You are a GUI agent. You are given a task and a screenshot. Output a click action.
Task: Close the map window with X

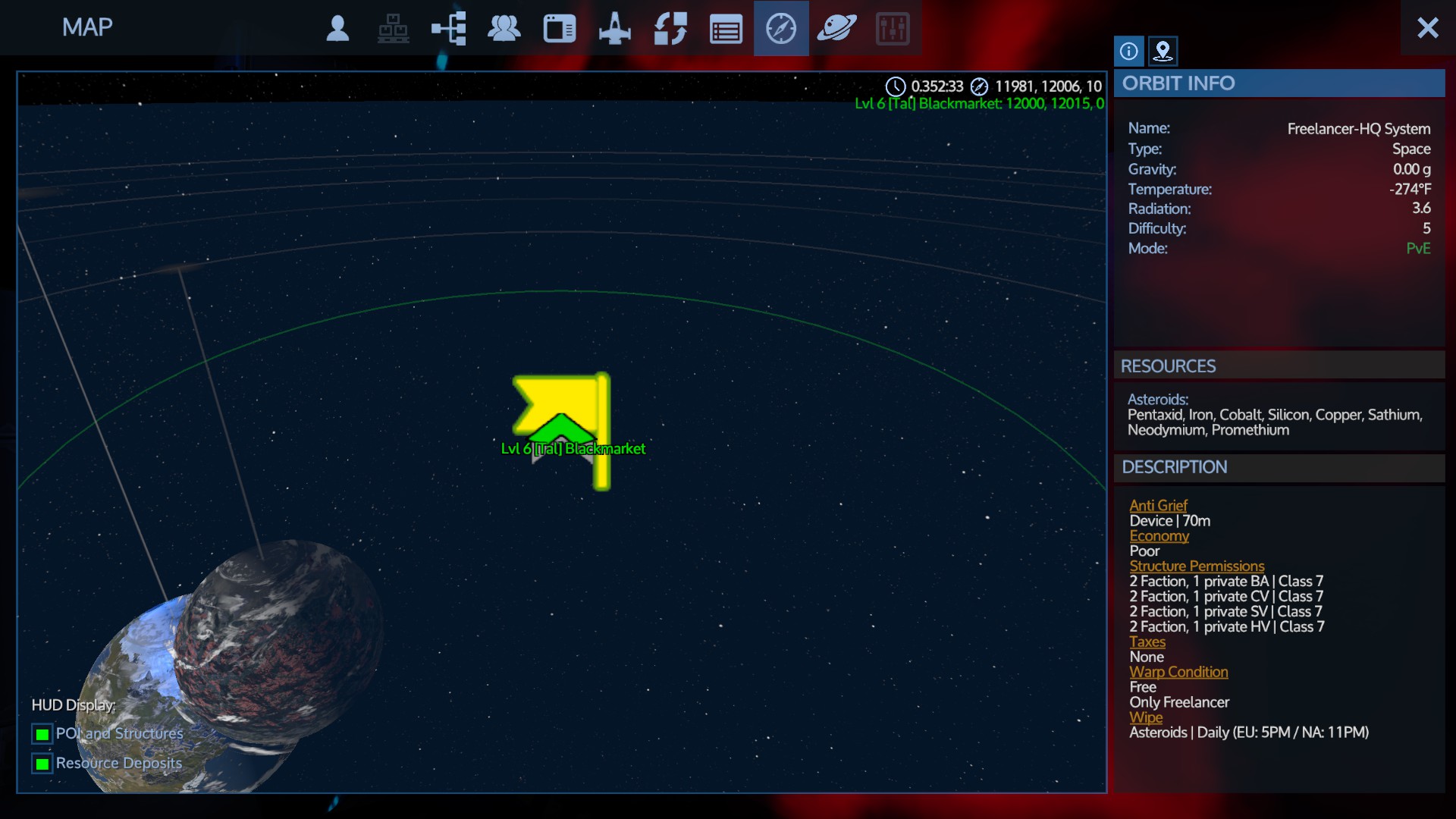pos(1427,28)
